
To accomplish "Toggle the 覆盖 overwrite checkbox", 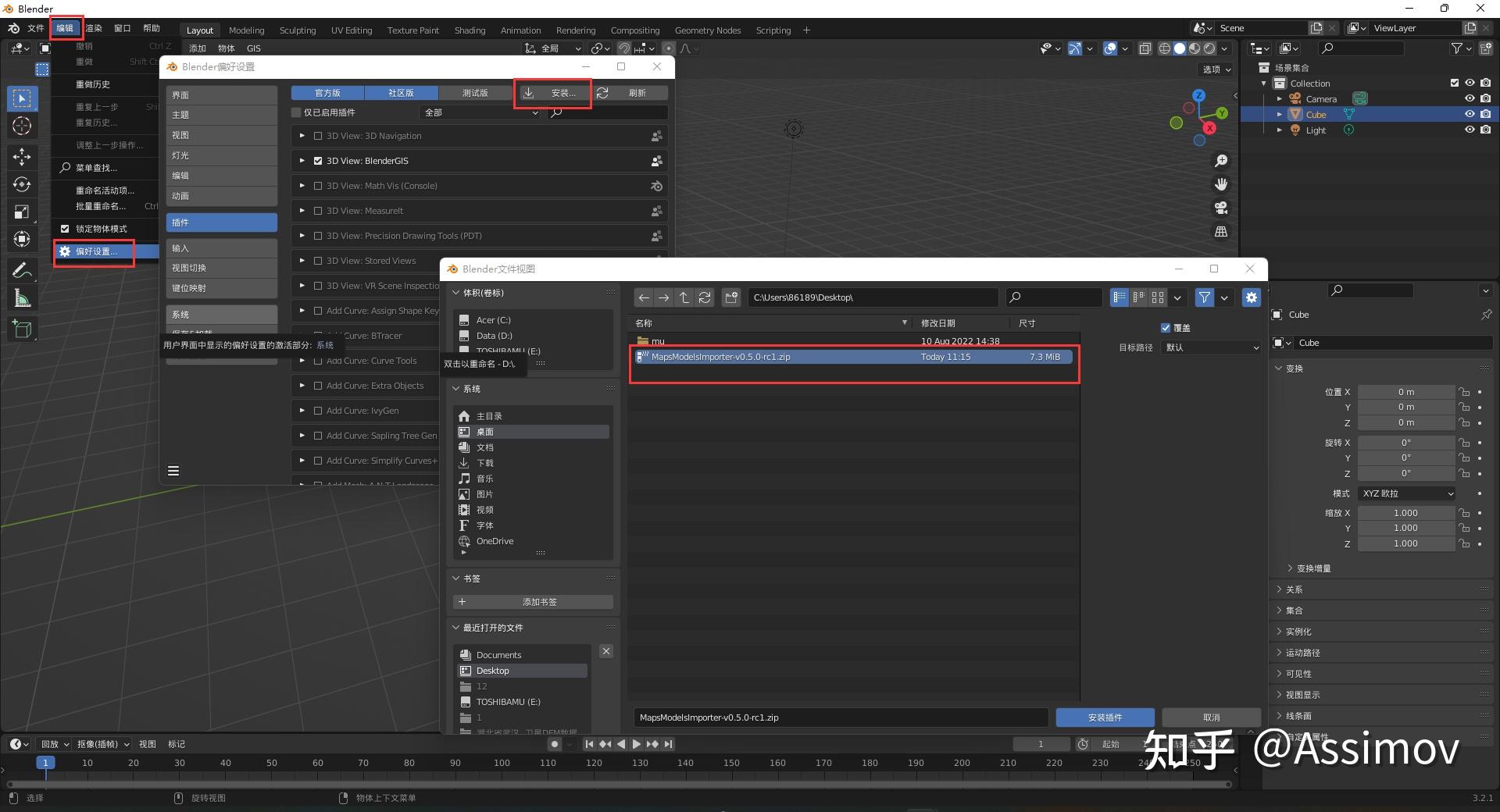I will point(1166,328).
